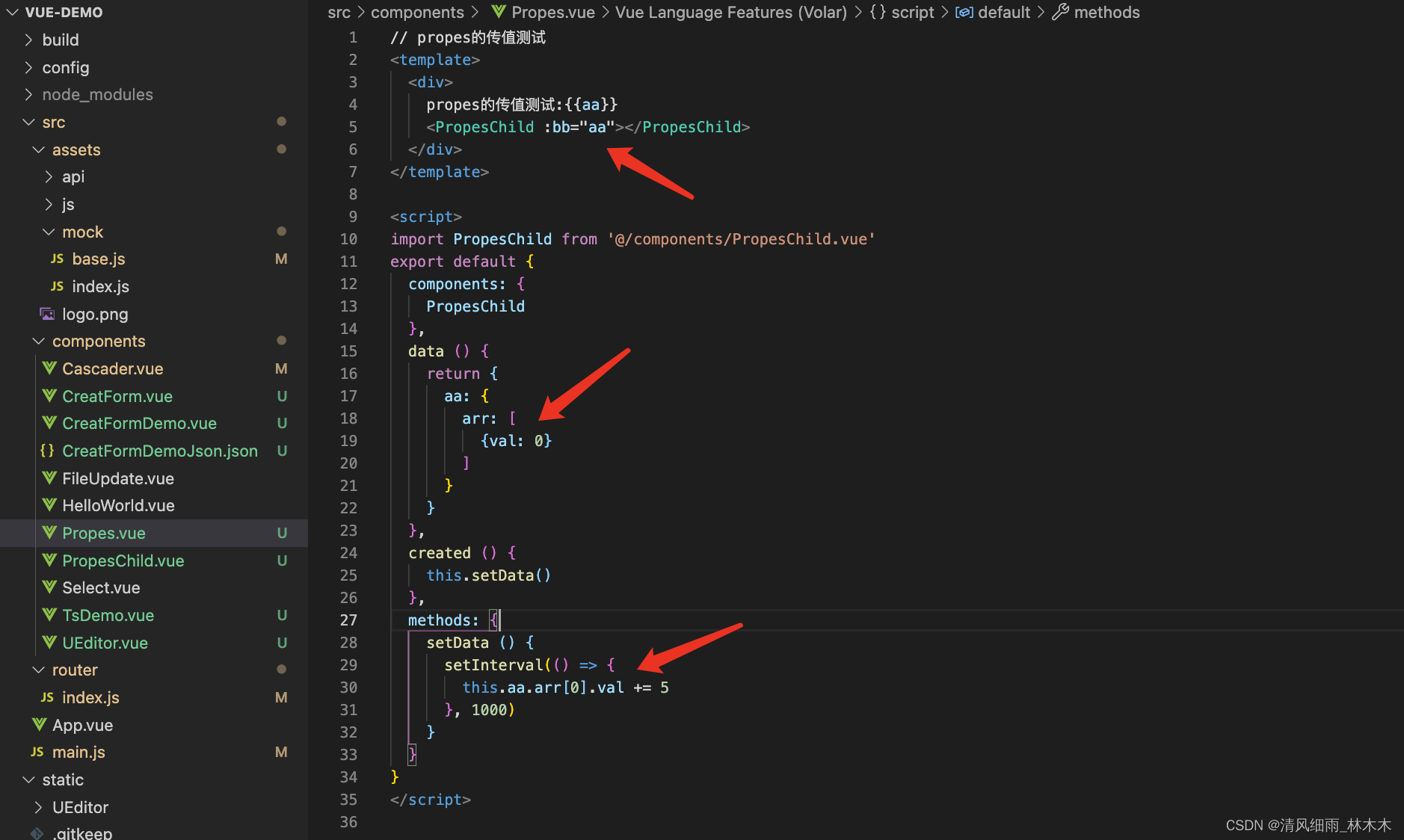Open logo.png image file
The width and height of the screenshot is (1404, 840).
coord(95,314)
